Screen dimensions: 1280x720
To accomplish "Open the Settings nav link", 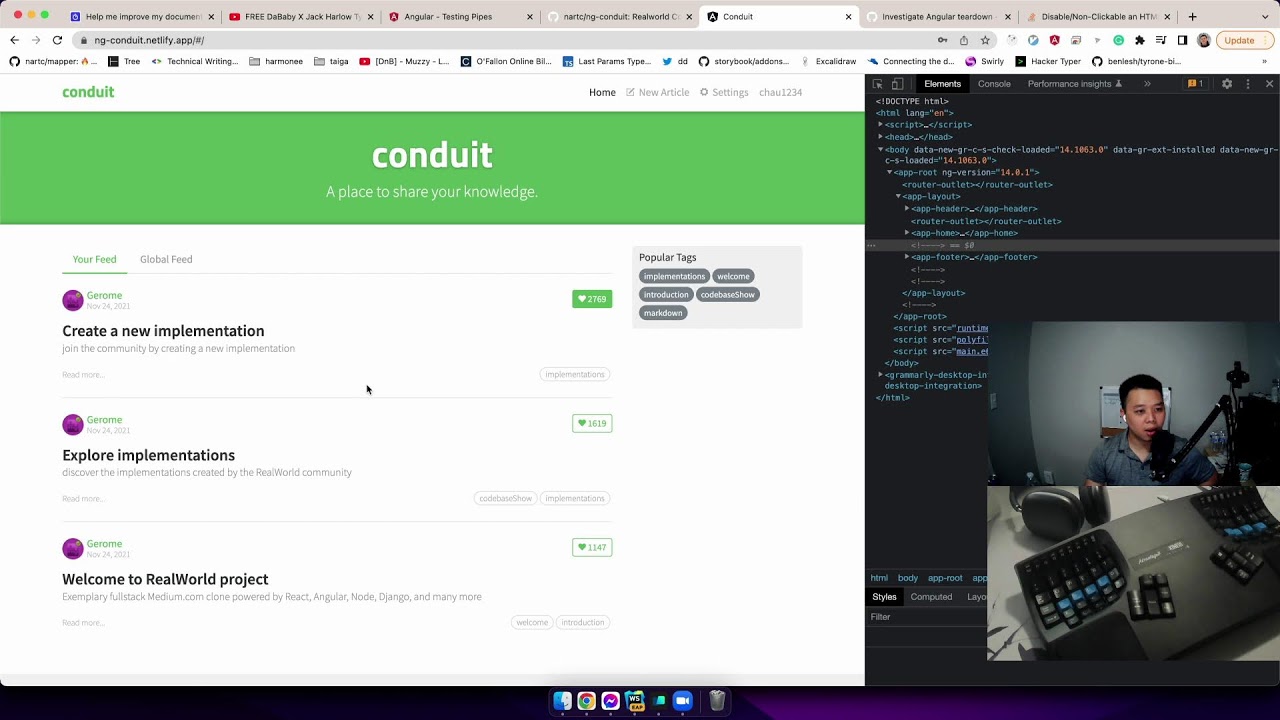I will 724,92.
